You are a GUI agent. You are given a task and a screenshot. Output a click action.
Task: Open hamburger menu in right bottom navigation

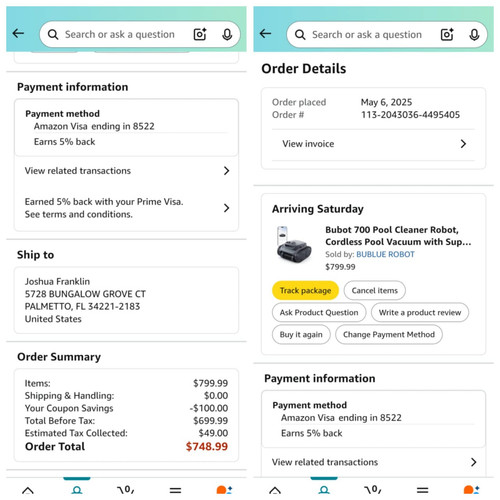[422, 490]
